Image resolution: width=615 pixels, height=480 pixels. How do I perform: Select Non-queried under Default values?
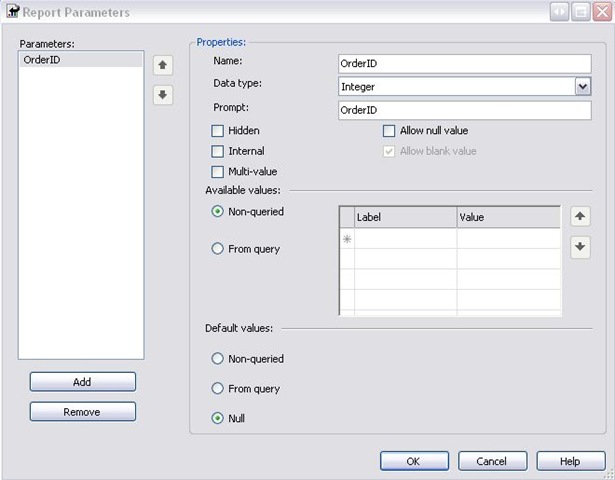(217, 358)
